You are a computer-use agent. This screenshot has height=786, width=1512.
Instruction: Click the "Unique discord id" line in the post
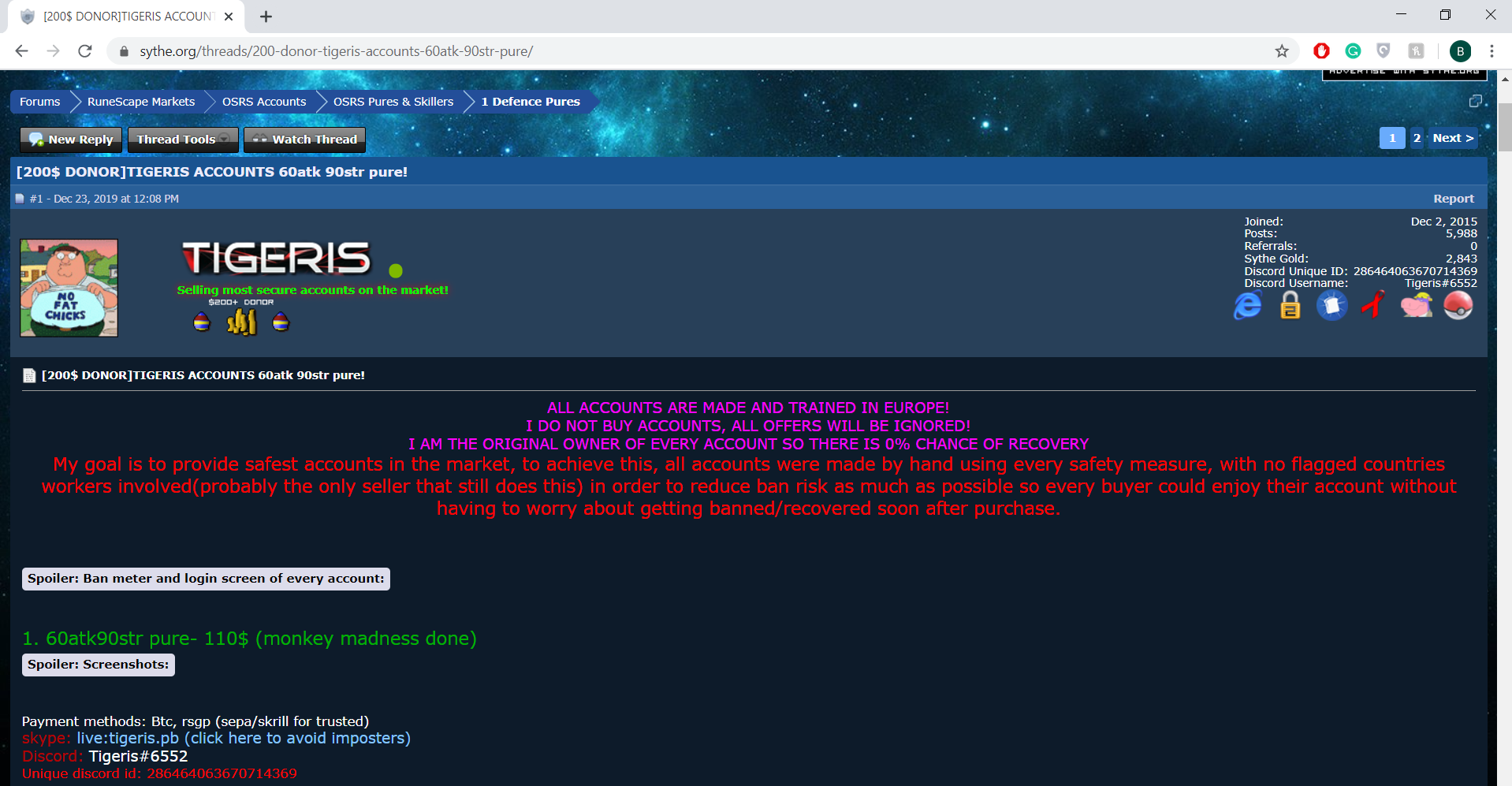[x=159, y=773]
